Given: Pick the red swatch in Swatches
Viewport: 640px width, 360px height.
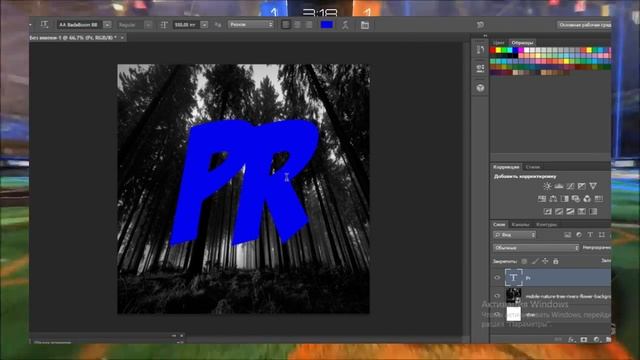Looking at the screenshot, I should (493, 50).
